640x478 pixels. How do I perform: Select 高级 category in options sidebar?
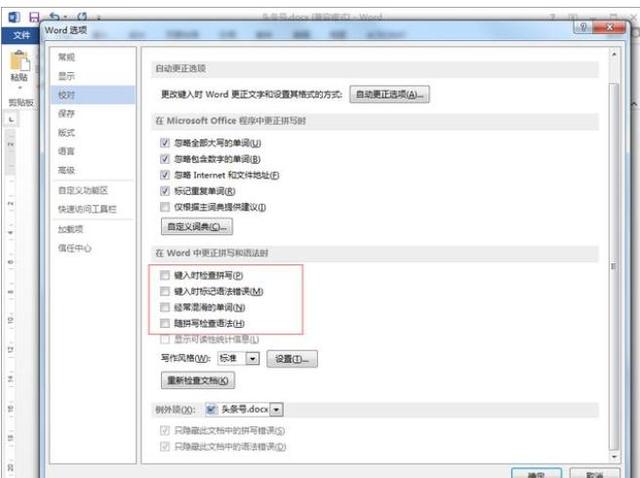[x=67, y=170]
